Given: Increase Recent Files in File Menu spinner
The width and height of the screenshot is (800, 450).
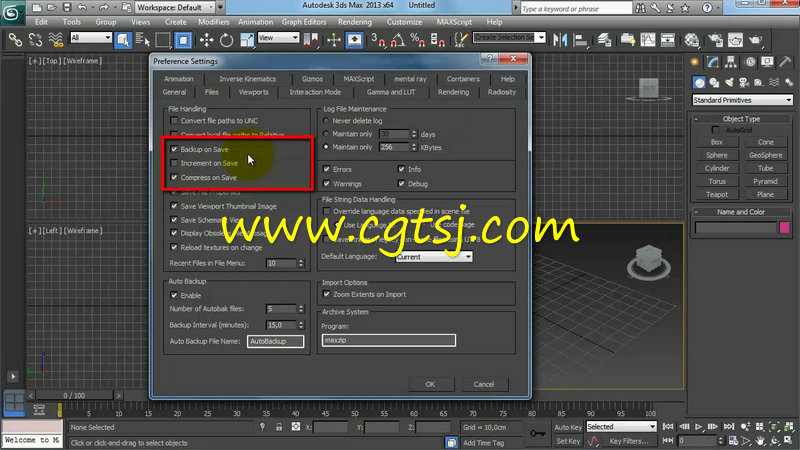Looking at the screenshot, I should (301, 261).
